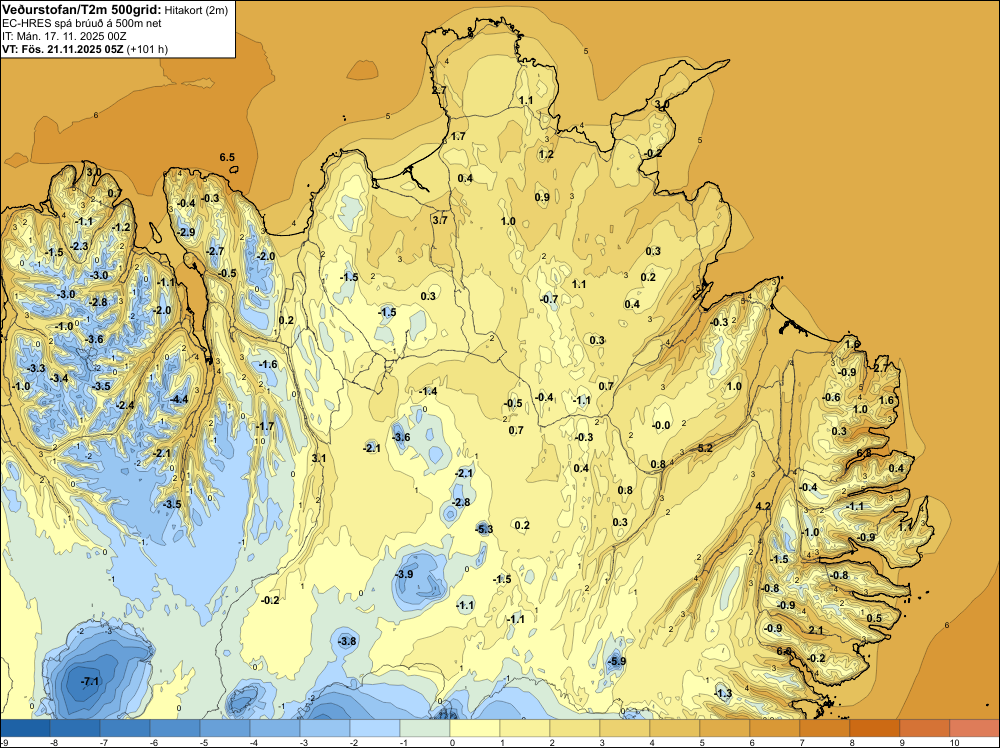The height and width of the screenshot is (748, 1000).
Task: Select the '-0.6' temperature value
Action: click(831, 397)
